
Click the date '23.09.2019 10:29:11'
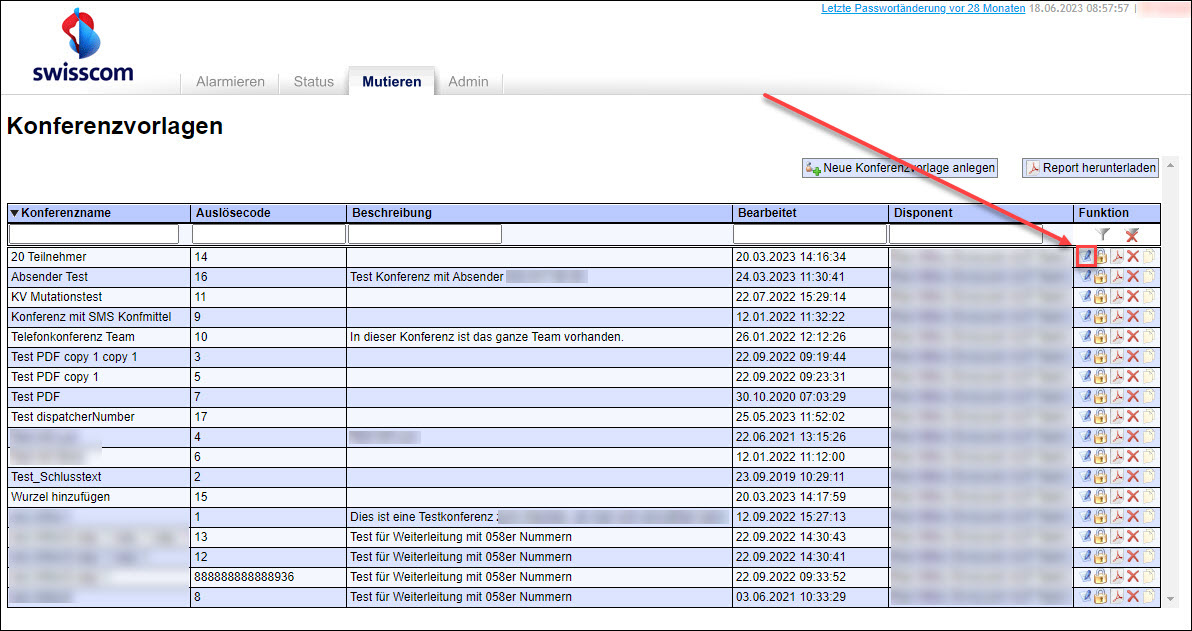tap(791, 476)
